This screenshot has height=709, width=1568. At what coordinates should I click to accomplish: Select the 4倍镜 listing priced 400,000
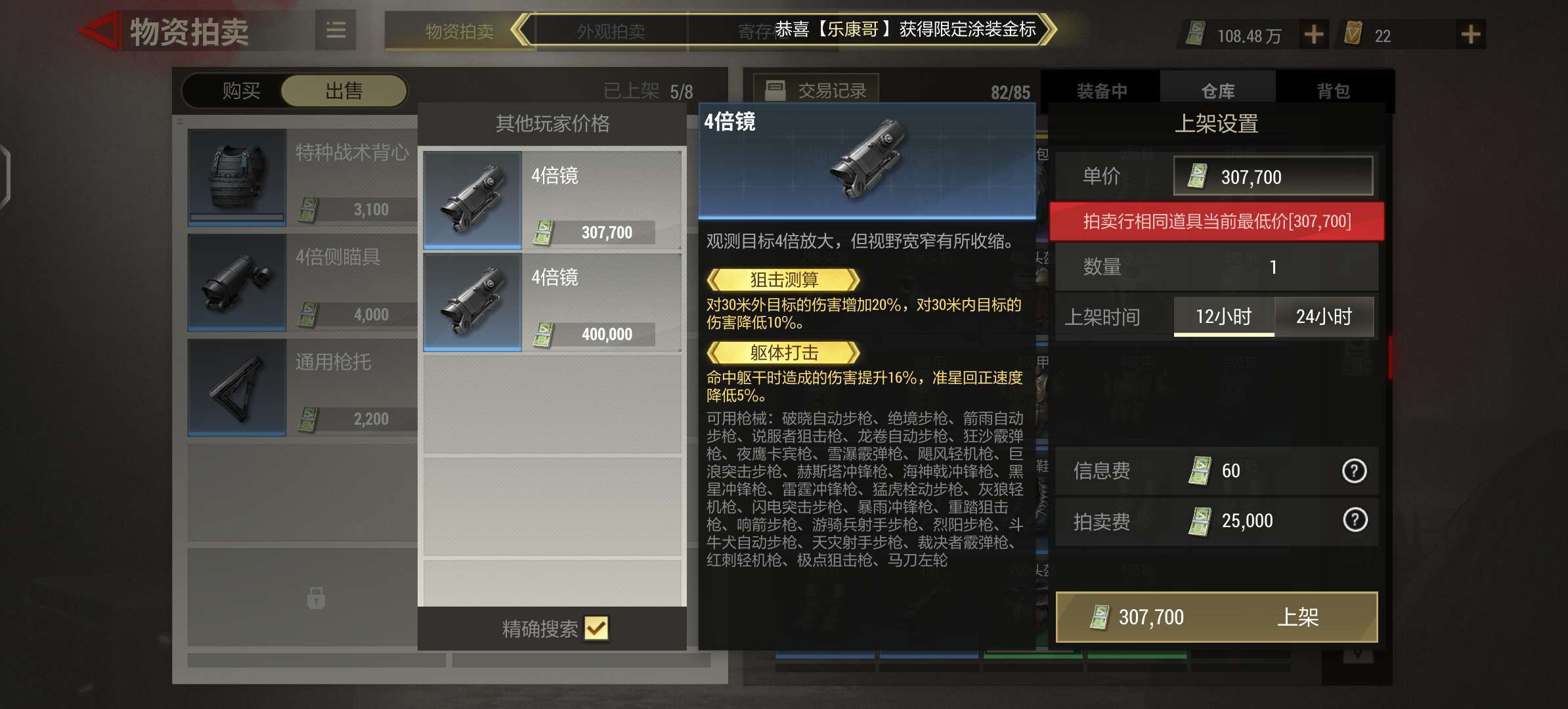(552, 303)
